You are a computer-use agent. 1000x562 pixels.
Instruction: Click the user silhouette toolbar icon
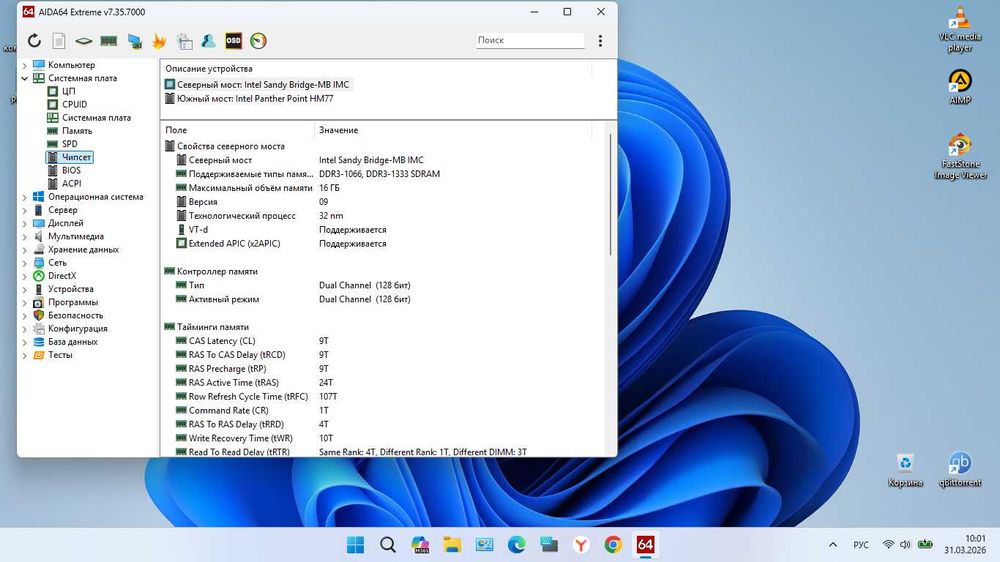[x=209, y=41]
